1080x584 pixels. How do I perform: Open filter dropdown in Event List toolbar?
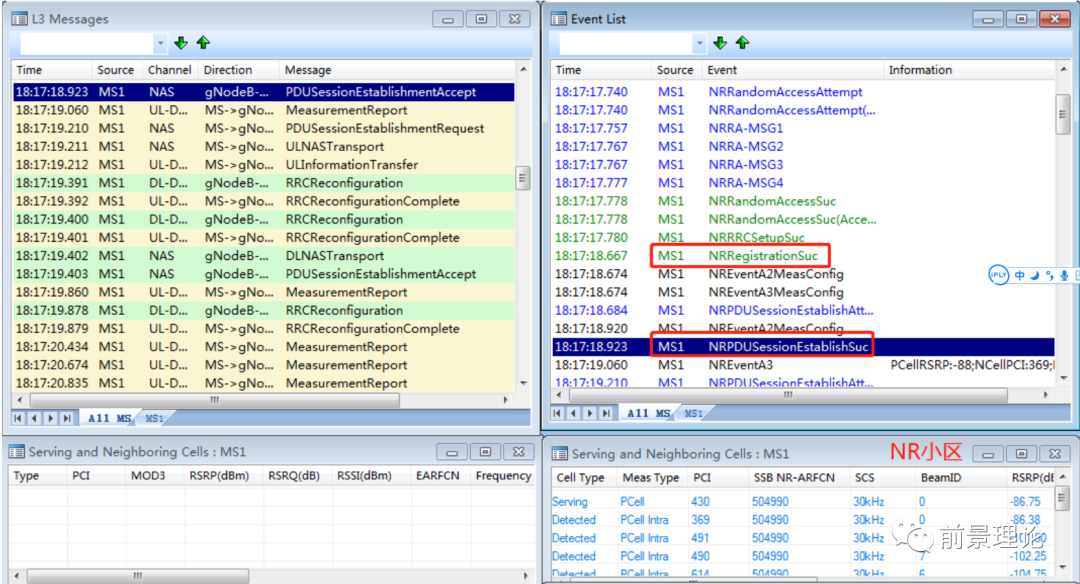(699, 43)
